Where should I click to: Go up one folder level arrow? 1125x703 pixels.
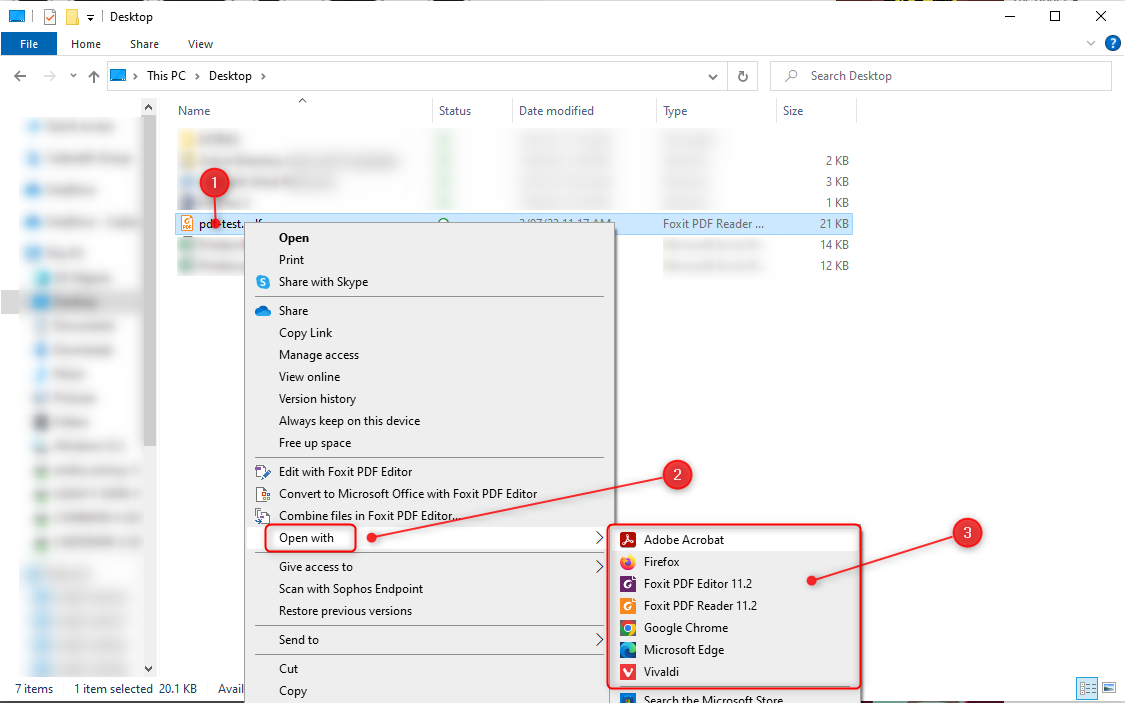[x=94, y=76]
